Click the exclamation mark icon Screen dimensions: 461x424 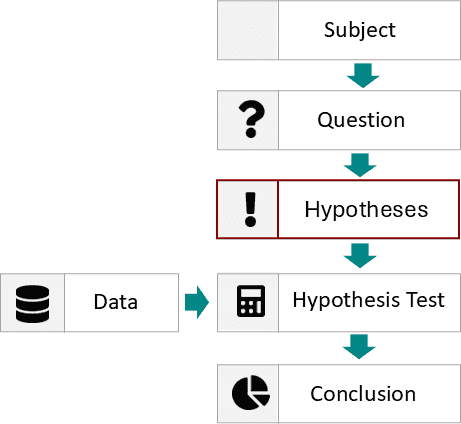pos(250,210)
